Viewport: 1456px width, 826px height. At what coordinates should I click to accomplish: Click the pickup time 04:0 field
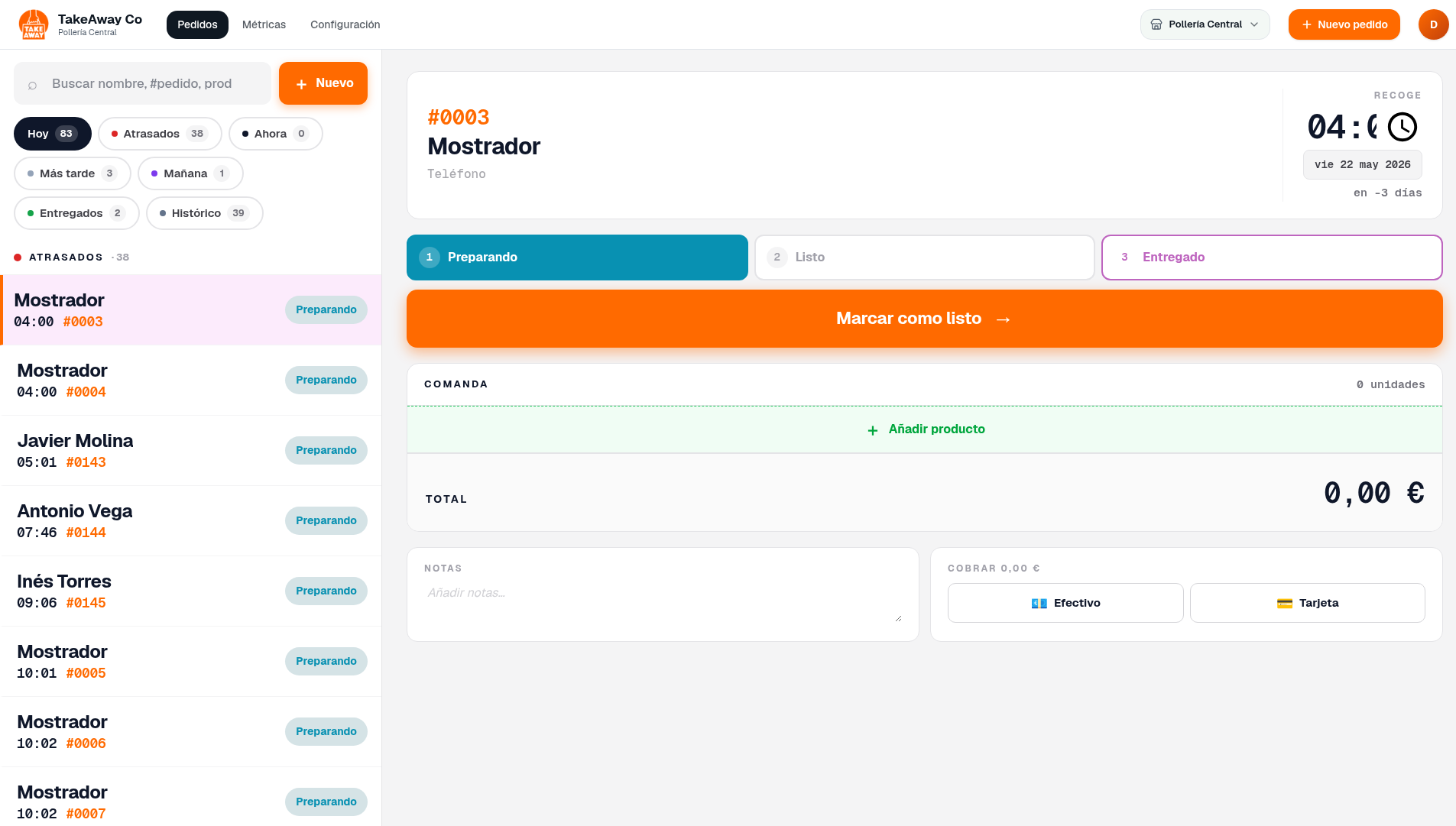click(x=1341, y=127)
